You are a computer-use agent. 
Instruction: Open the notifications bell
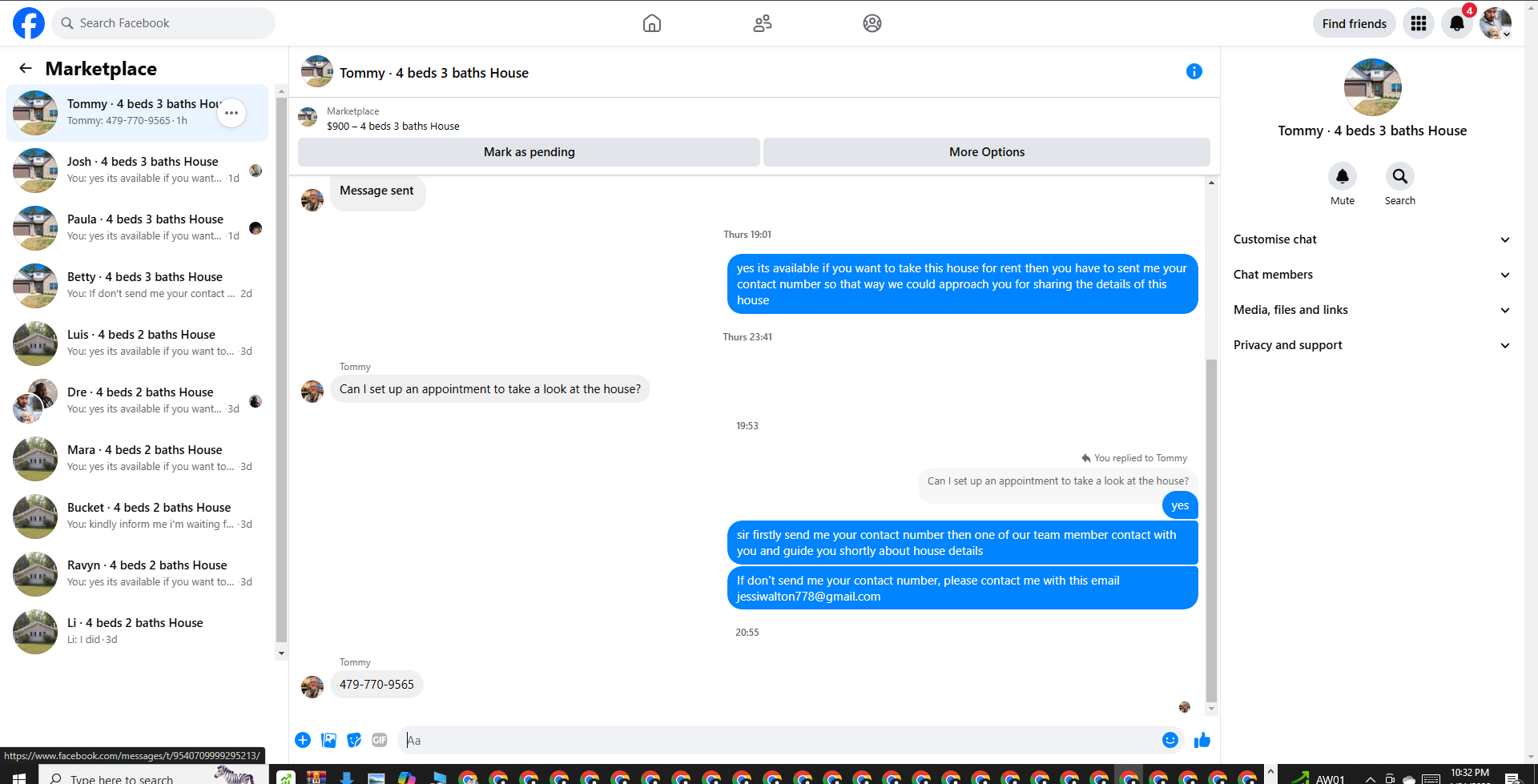click(x=1457, y=23)
